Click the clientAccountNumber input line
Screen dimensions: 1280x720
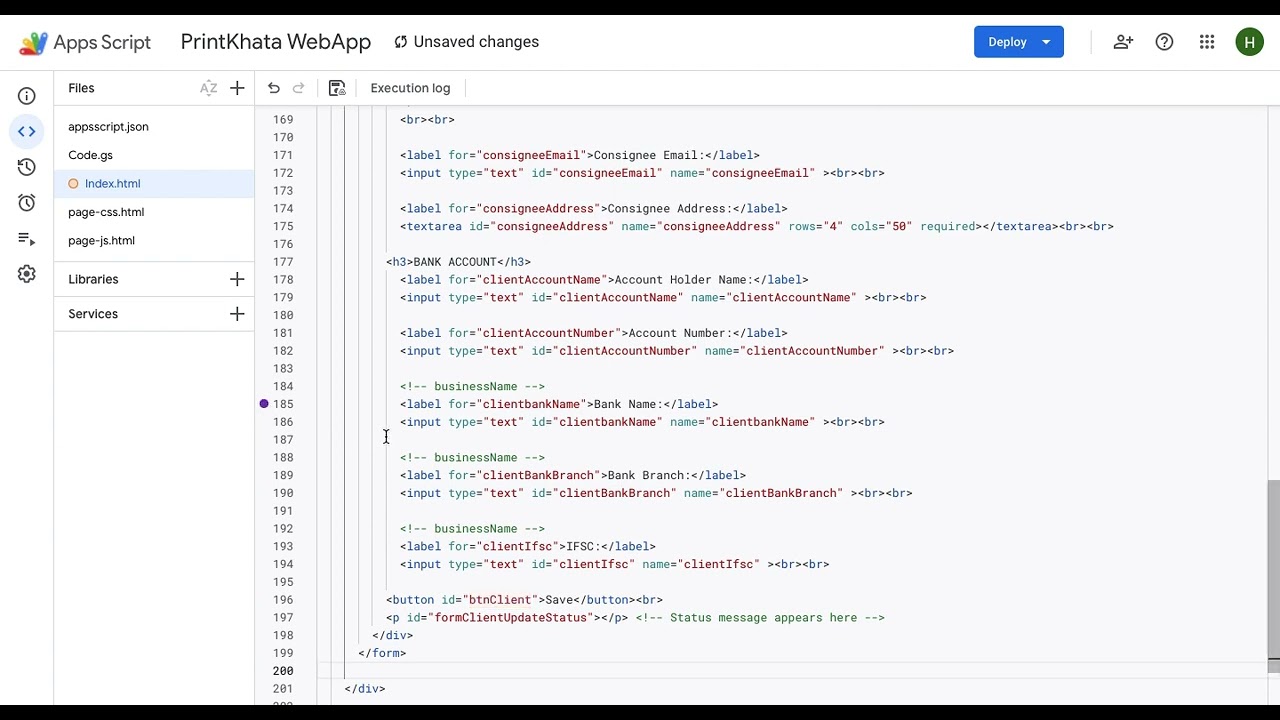pyautogui.click(x=677, y=351)
